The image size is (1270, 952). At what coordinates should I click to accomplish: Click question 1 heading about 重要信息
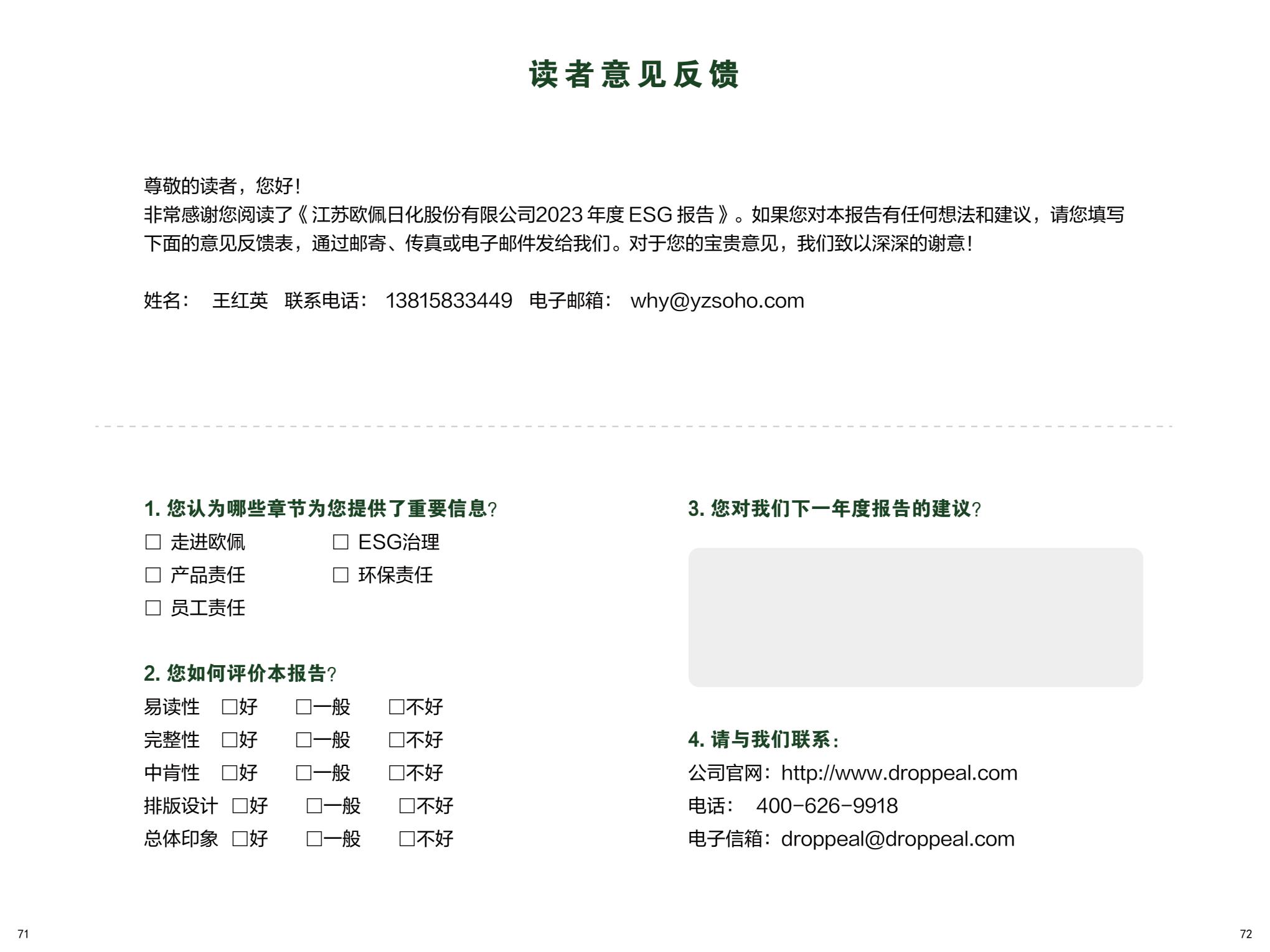(x=321, y=508)
